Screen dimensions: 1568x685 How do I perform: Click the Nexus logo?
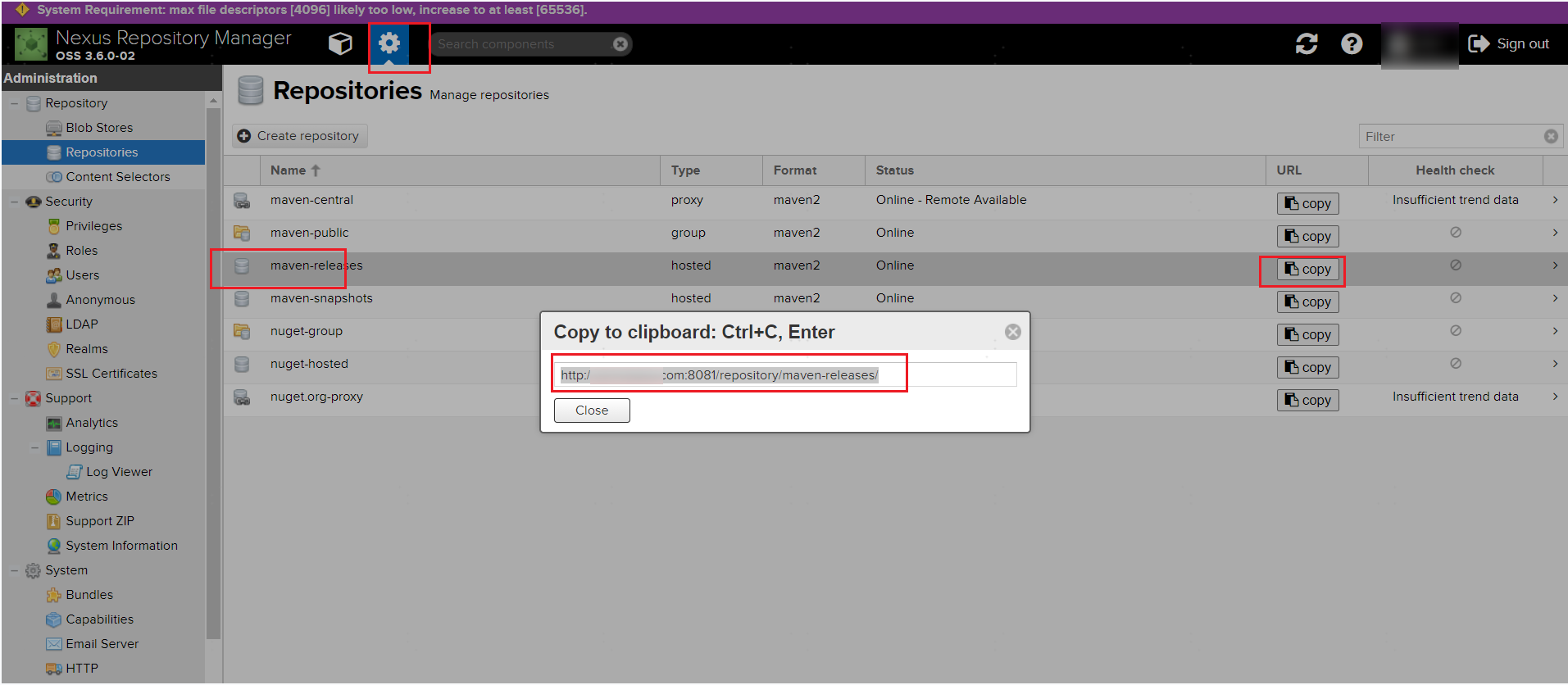31,44
